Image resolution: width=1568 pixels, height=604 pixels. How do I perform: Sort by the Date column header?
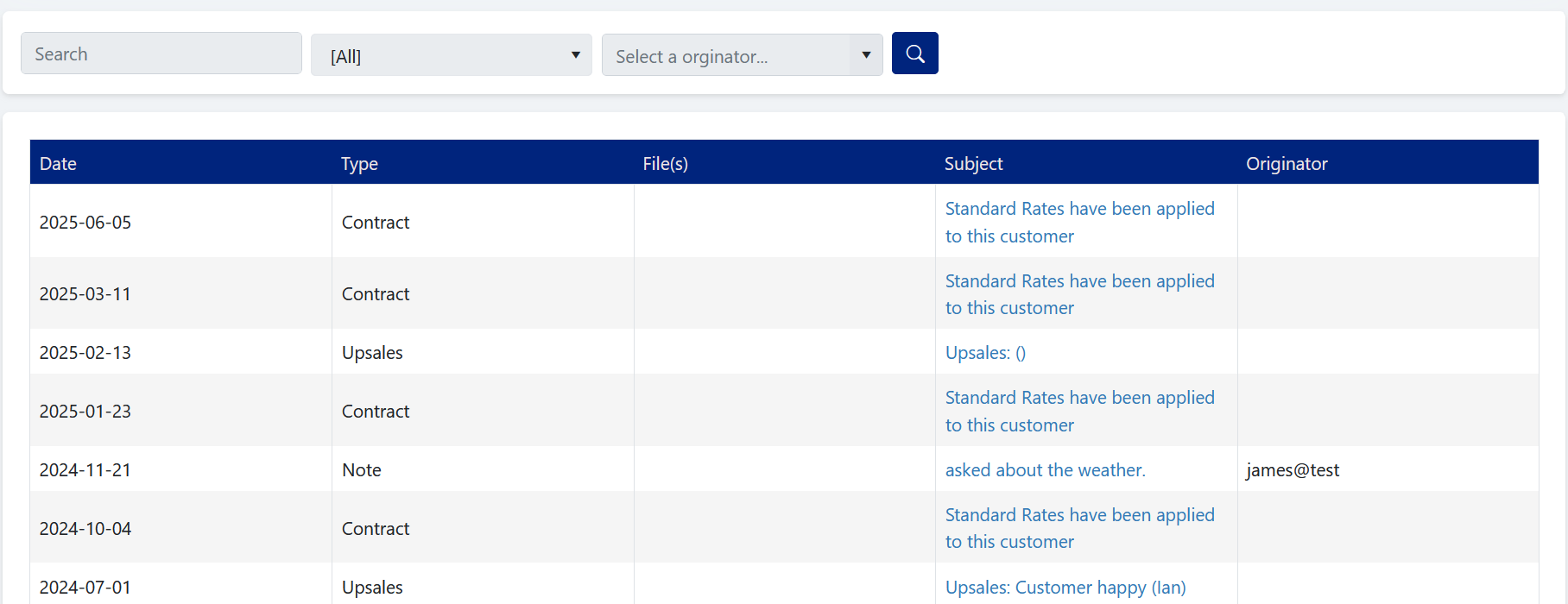(x=58, y=164)
